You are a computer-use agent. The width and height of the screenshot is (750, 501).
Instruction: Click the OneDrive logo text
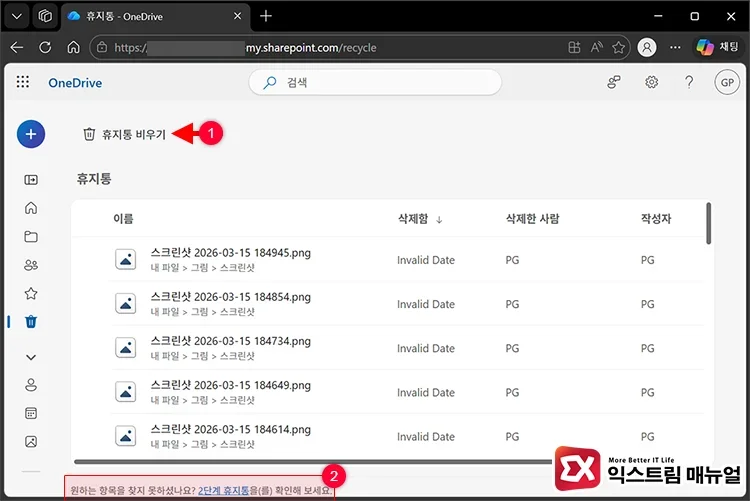point(75,83)
